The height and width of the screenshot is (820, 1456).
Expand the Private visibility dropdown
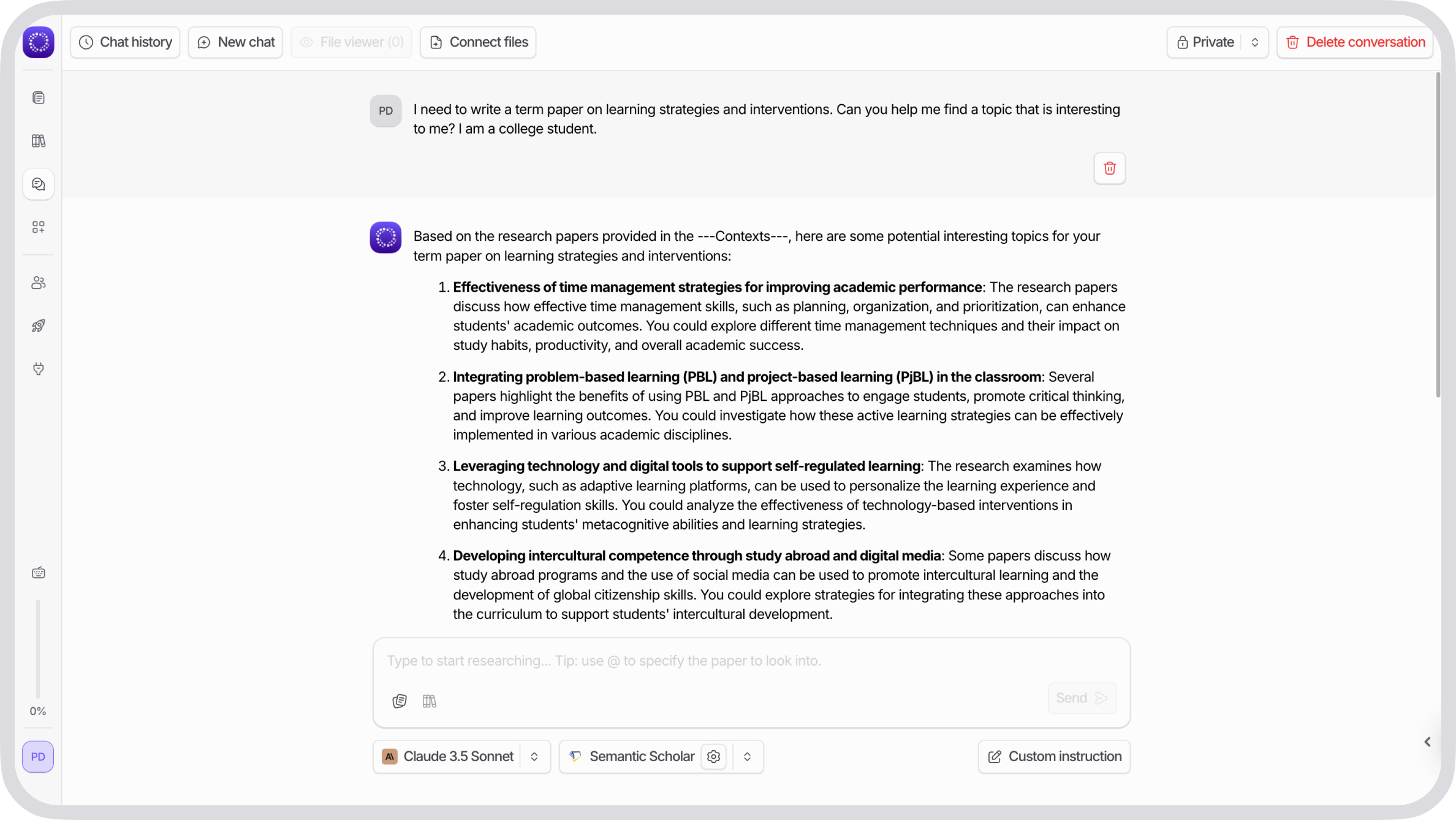[1254, 42]
